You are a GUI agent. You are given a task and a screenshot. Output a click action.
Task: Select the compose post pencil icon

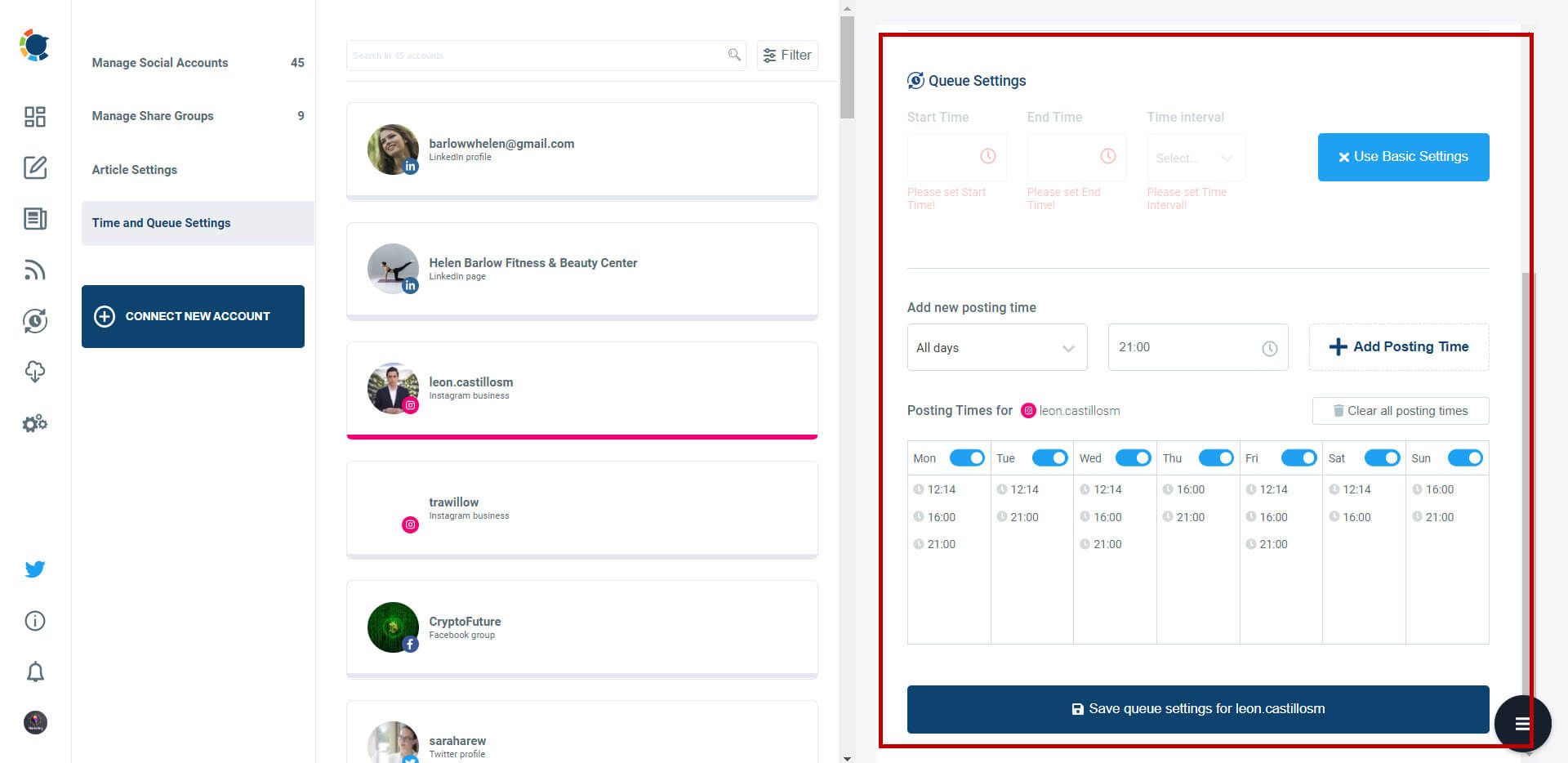34,167
